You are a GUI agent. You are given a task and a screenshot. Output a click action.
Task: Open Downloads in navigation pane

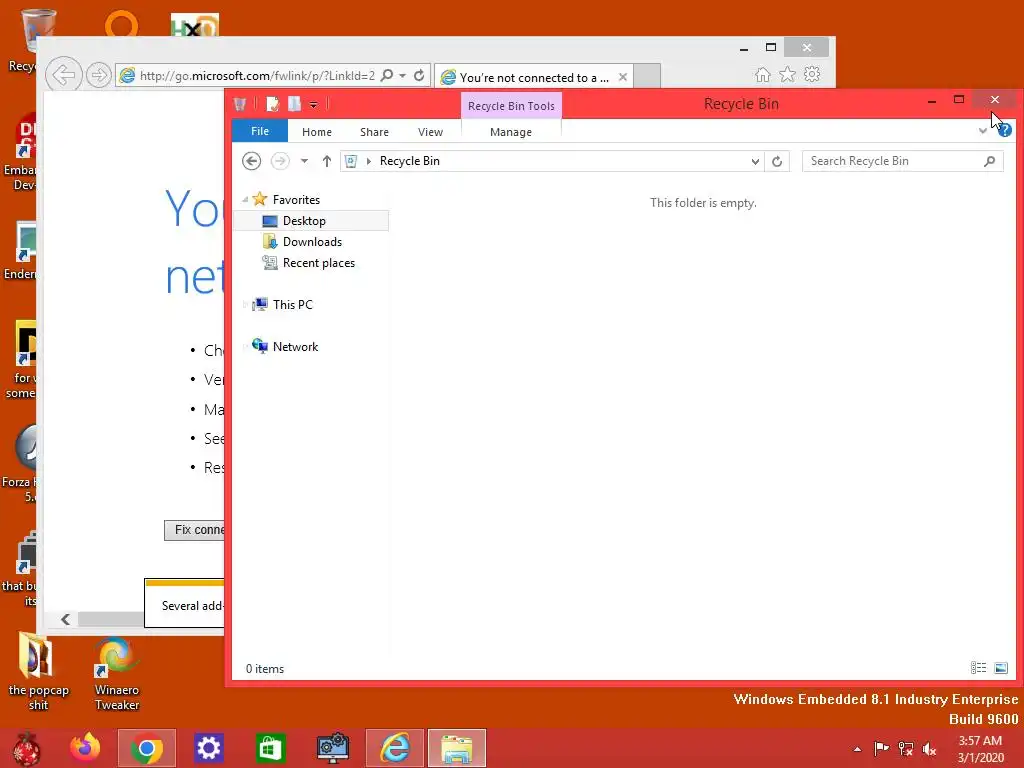[x=312, y=242]
